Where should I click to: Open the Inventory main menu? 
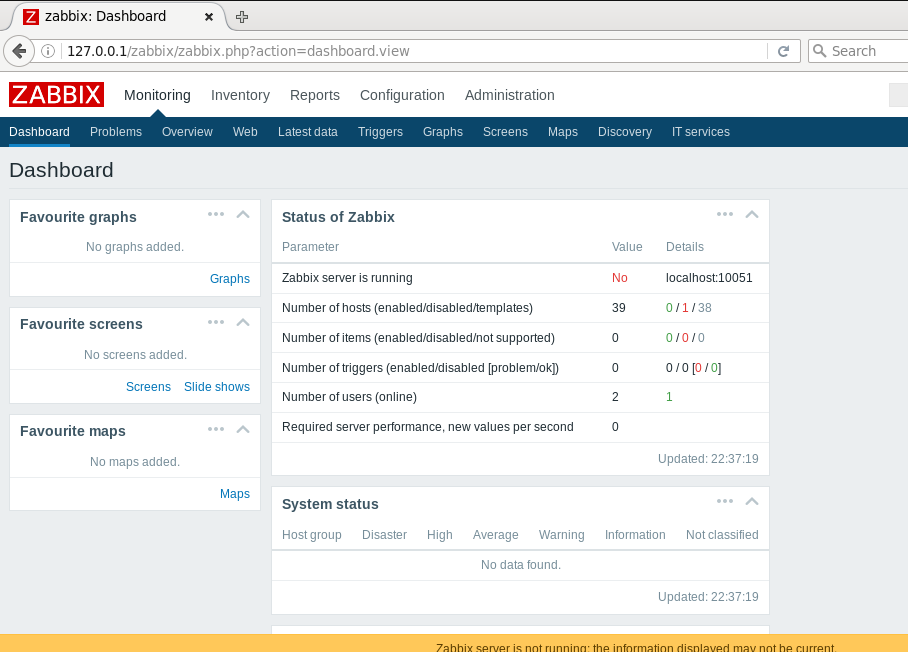coord(240,95)
